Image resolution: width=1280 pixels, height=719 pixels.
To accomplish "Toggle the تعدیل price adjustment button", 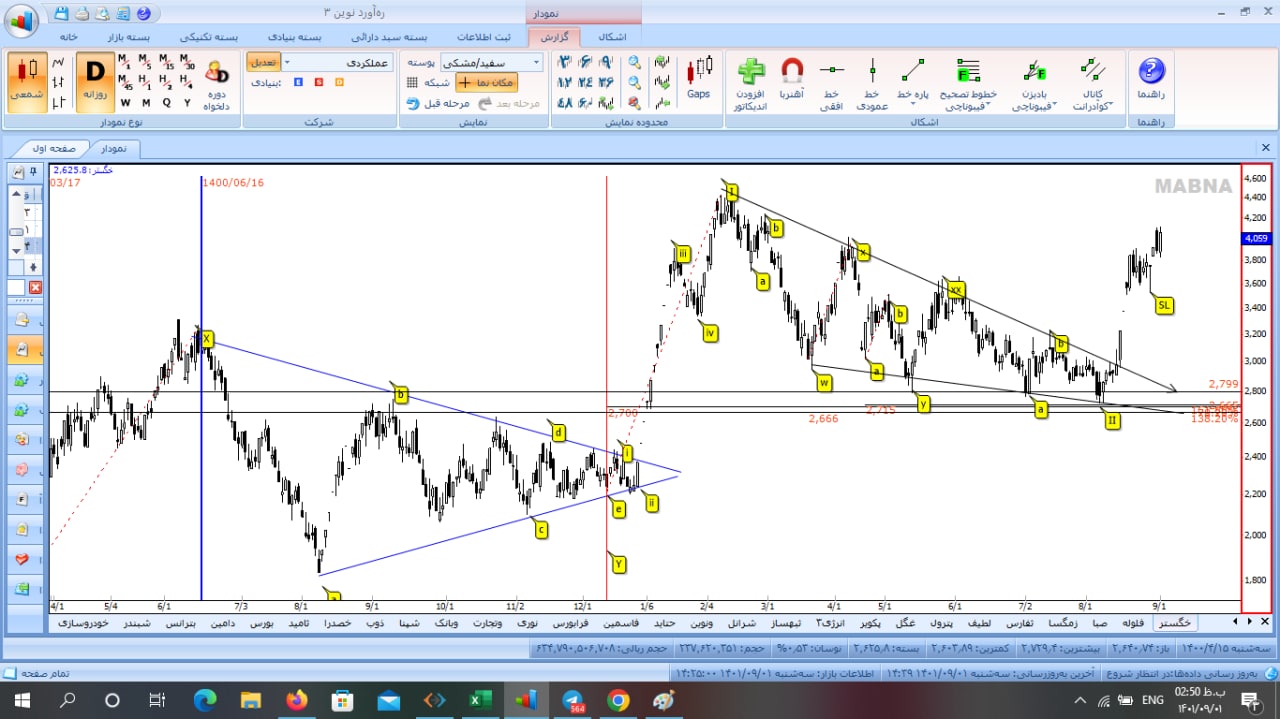I will (x=263, y=62).
